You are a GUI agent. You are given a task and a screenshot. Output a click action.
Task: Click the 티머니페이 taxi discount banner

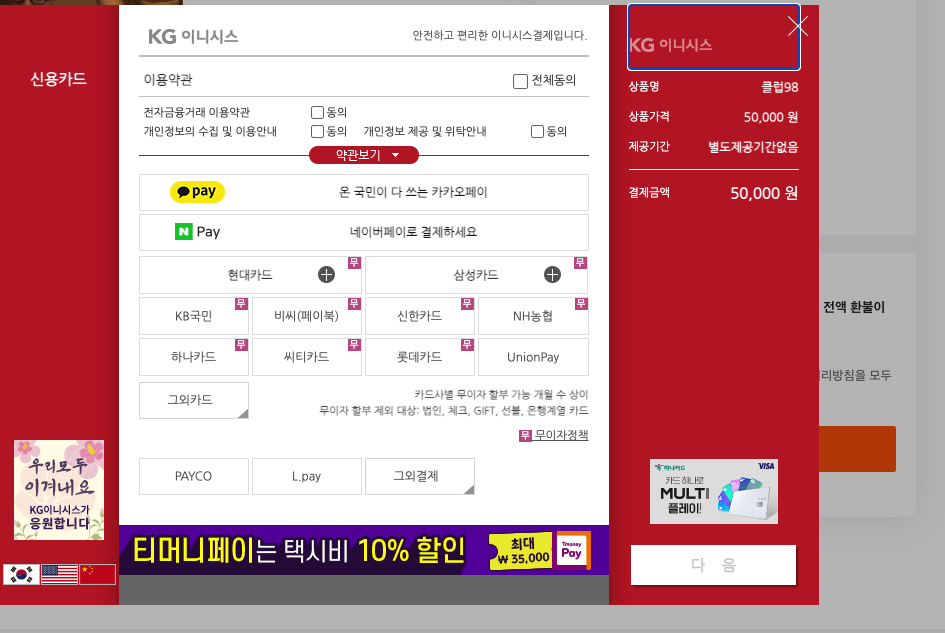point(363,550)
